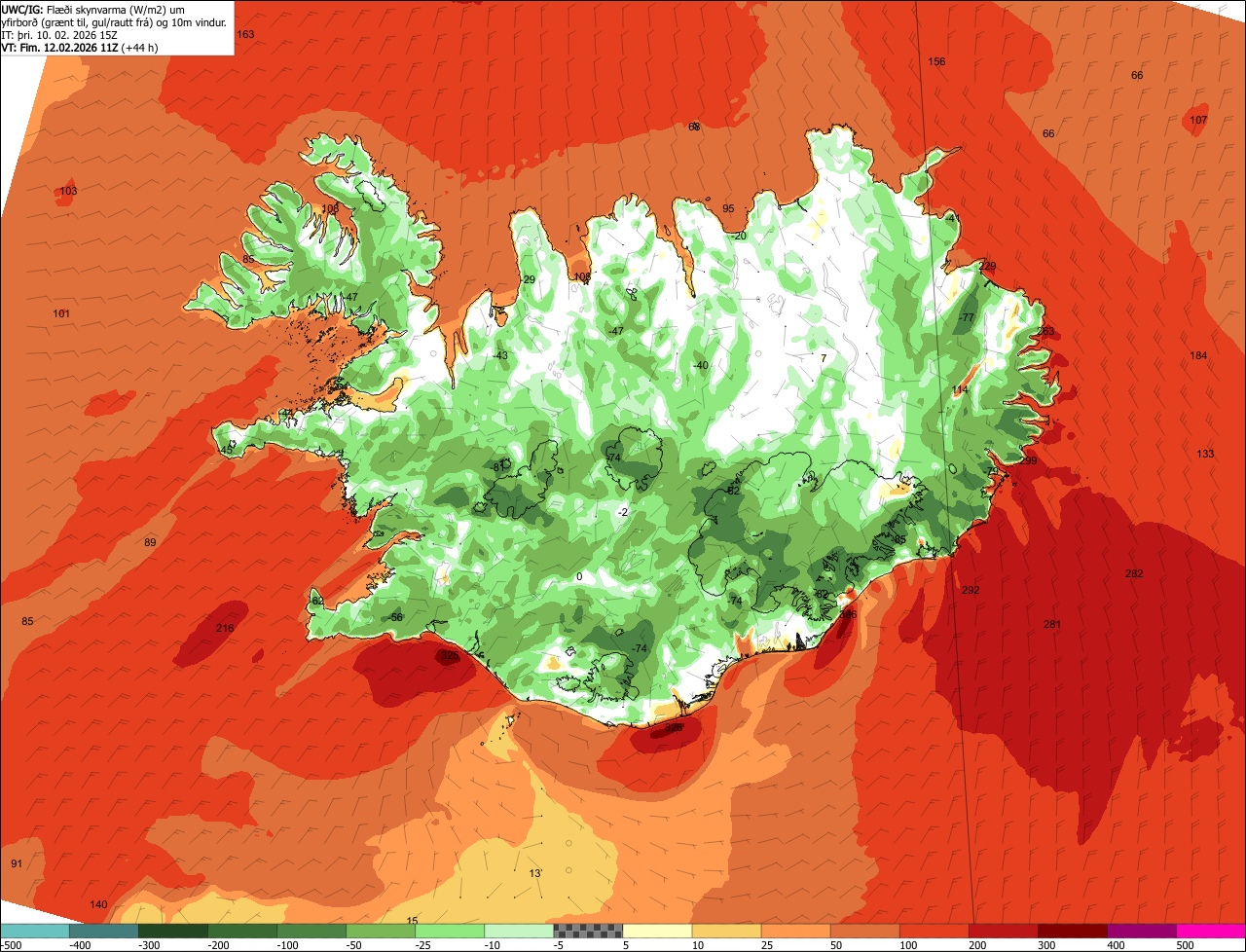
Task: Click the inland value -40
Action: tap(700, 365)
